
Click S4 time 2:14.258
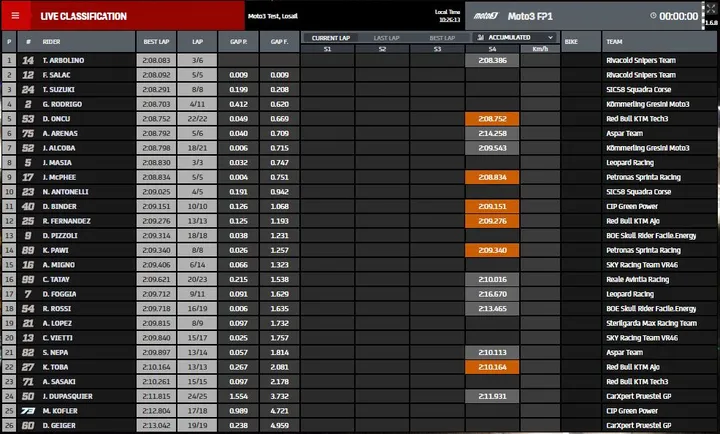point(492,134)
